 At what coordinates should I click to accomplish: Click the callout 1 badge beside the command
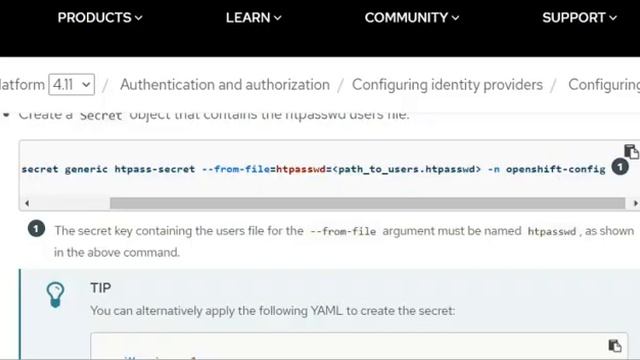pos(620,167)
